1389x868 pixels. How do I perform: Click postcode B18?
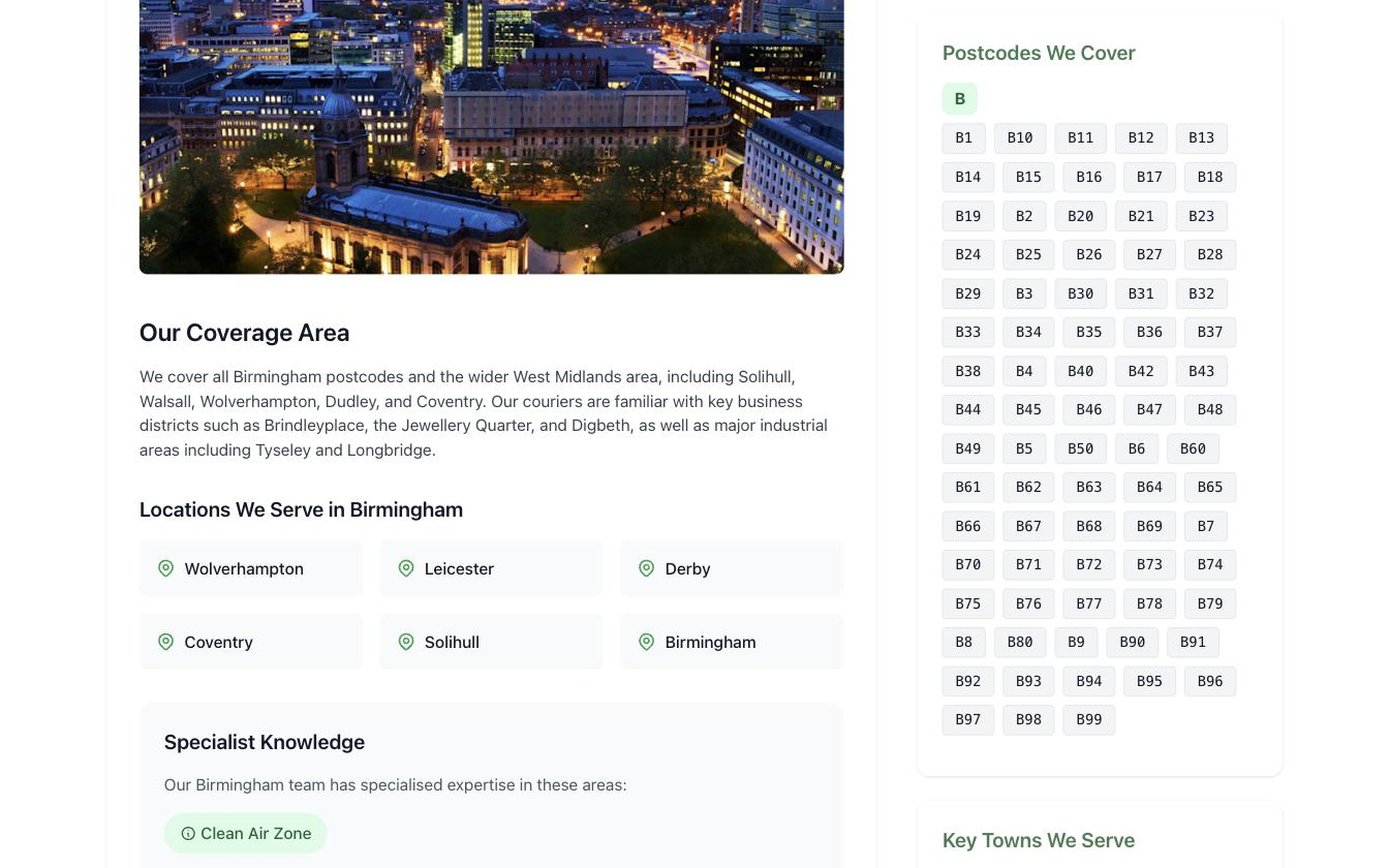pos(1210,177)
